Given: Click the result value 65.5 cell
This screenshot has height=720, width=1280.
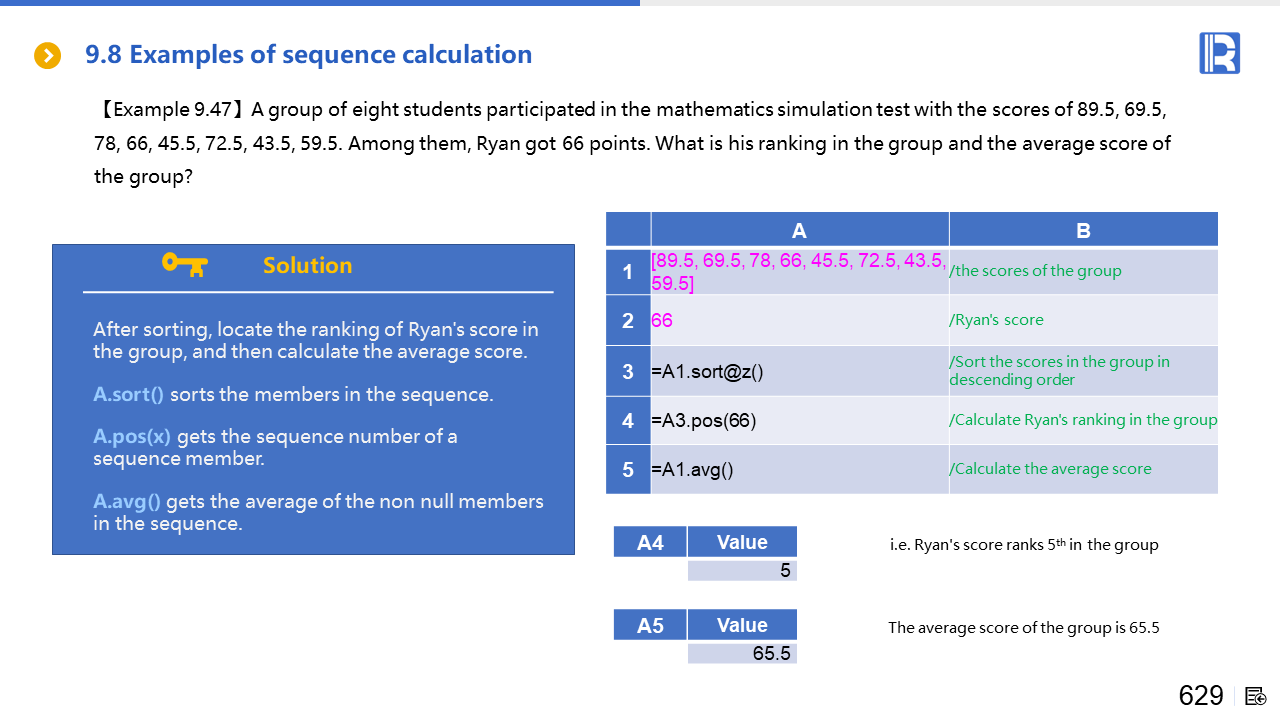Looking at the screenshot, I should [x=742, y=653].
